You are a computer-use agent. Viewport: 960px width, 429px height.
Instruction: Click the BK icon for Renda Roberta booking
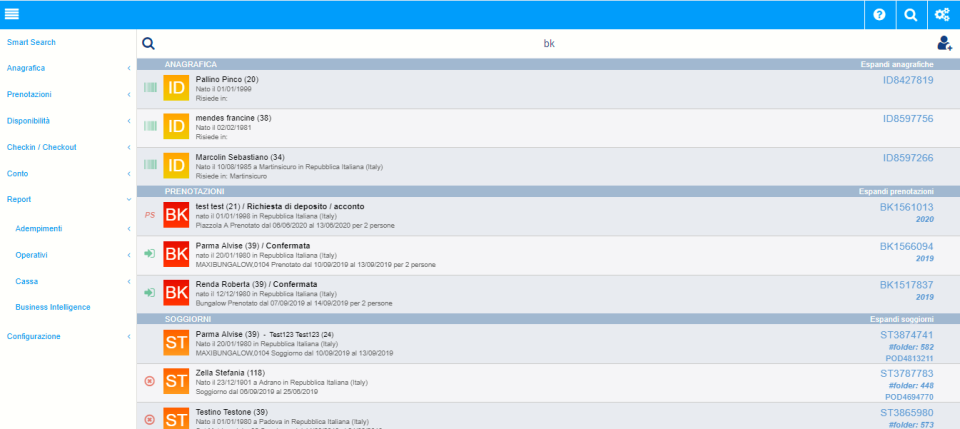coord(176,293)
